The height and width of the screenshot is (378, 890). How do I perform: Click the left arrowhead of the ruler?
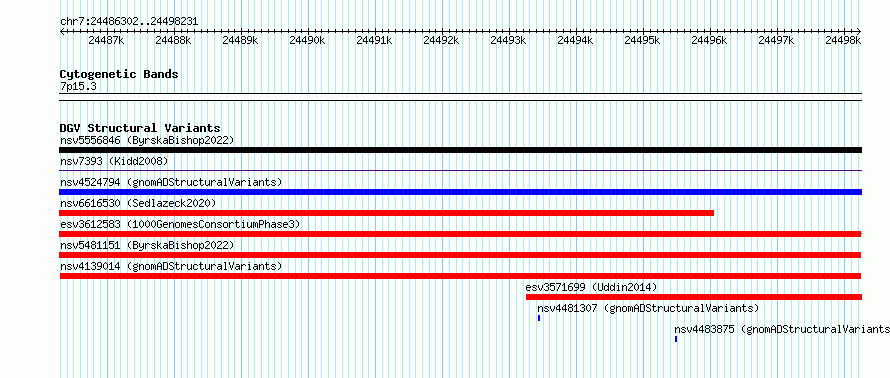coord(62,31)
